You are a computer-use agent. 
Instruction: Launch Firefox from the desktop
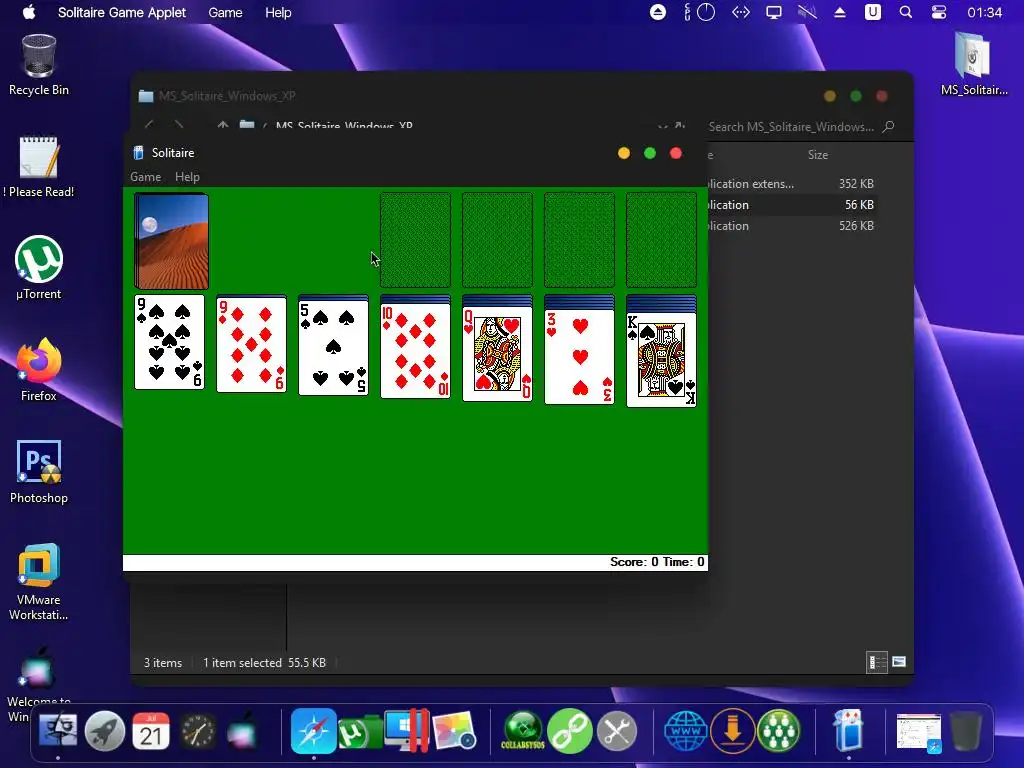(39, 370)
